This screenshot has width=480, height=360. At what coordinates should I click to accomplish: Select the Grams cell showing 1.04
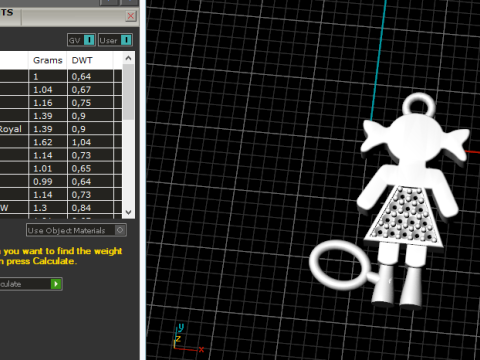pyautogui.click(x=48, y=90)
